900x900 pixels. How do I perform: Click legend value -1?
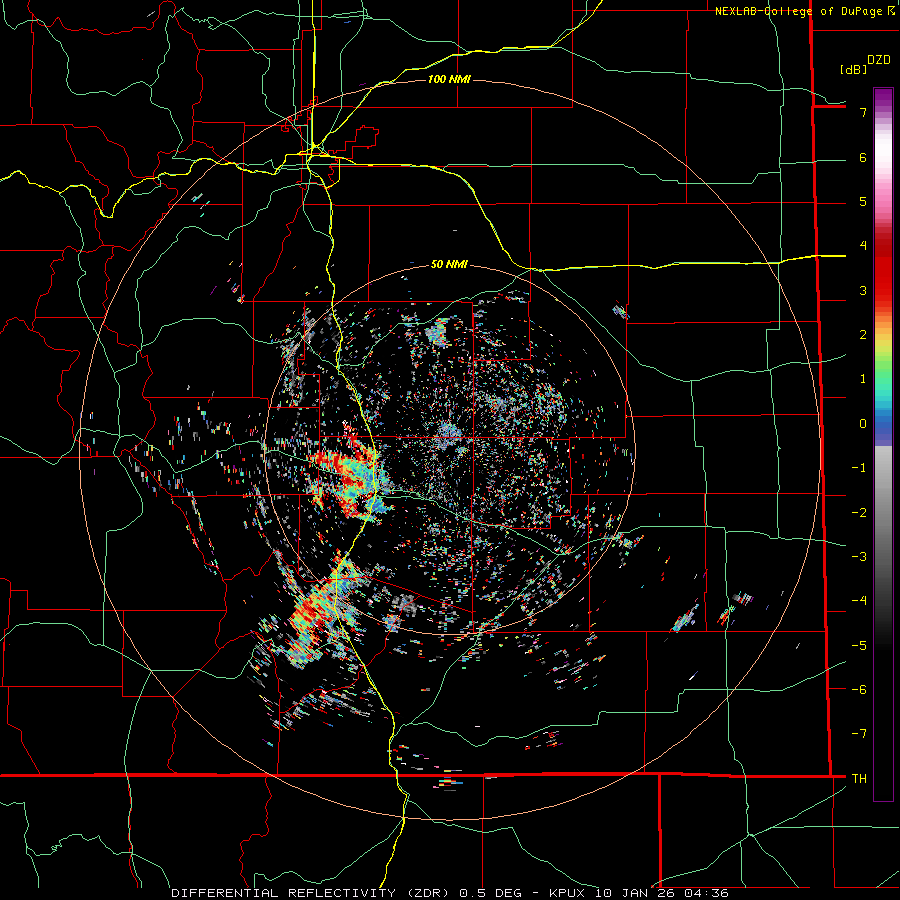[x=859, y=468]
